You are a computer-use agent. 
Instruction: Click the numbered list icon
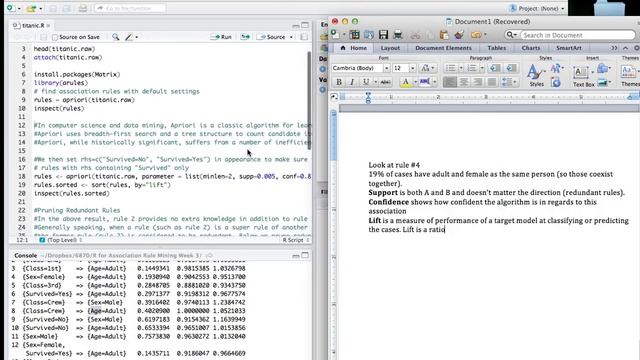[471, 68]
